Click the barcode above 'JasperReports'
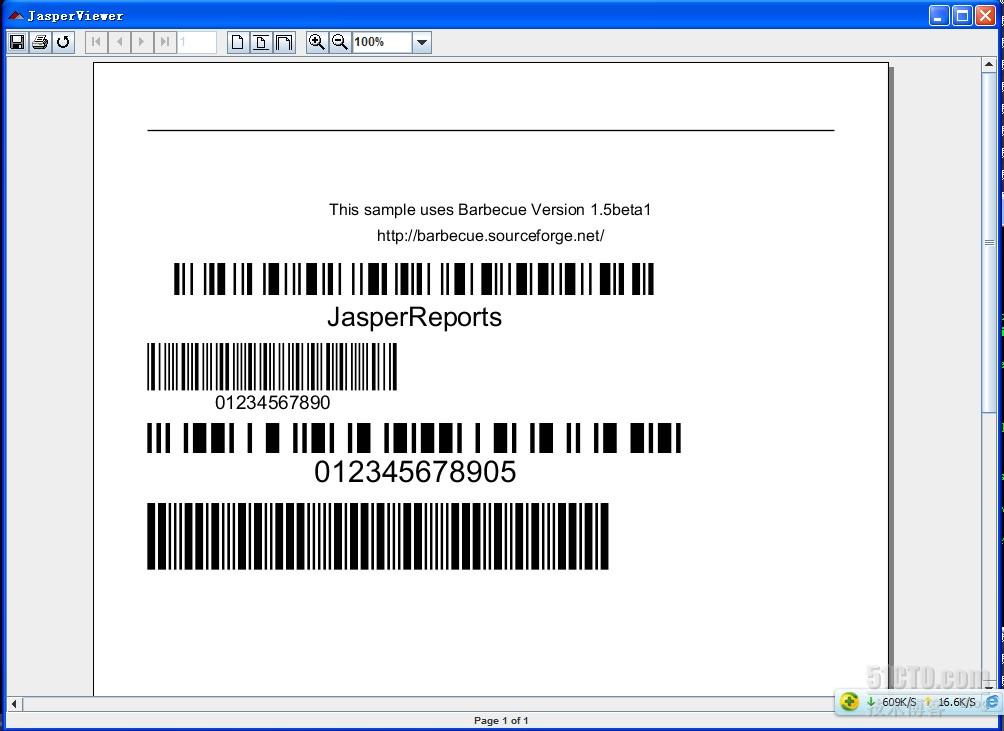The height and width of the screenshot is (731, 1004). (414, 278)
